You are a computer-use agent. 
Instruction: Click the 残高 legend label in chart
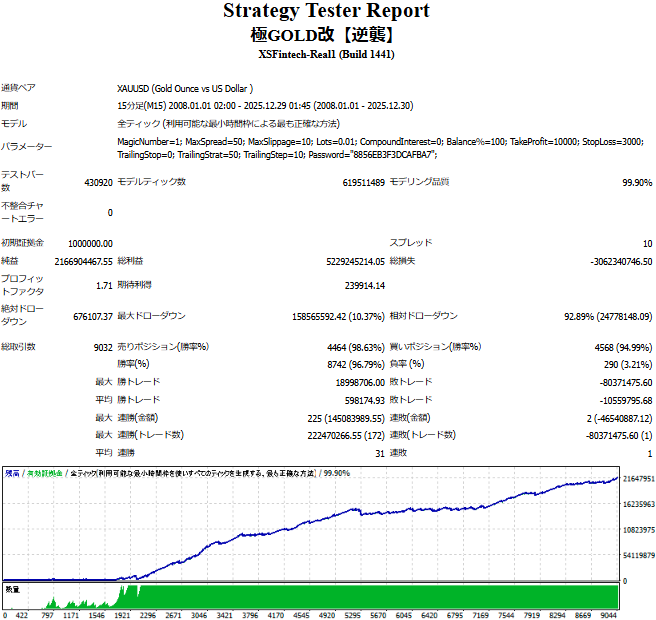tap(13, 472)
